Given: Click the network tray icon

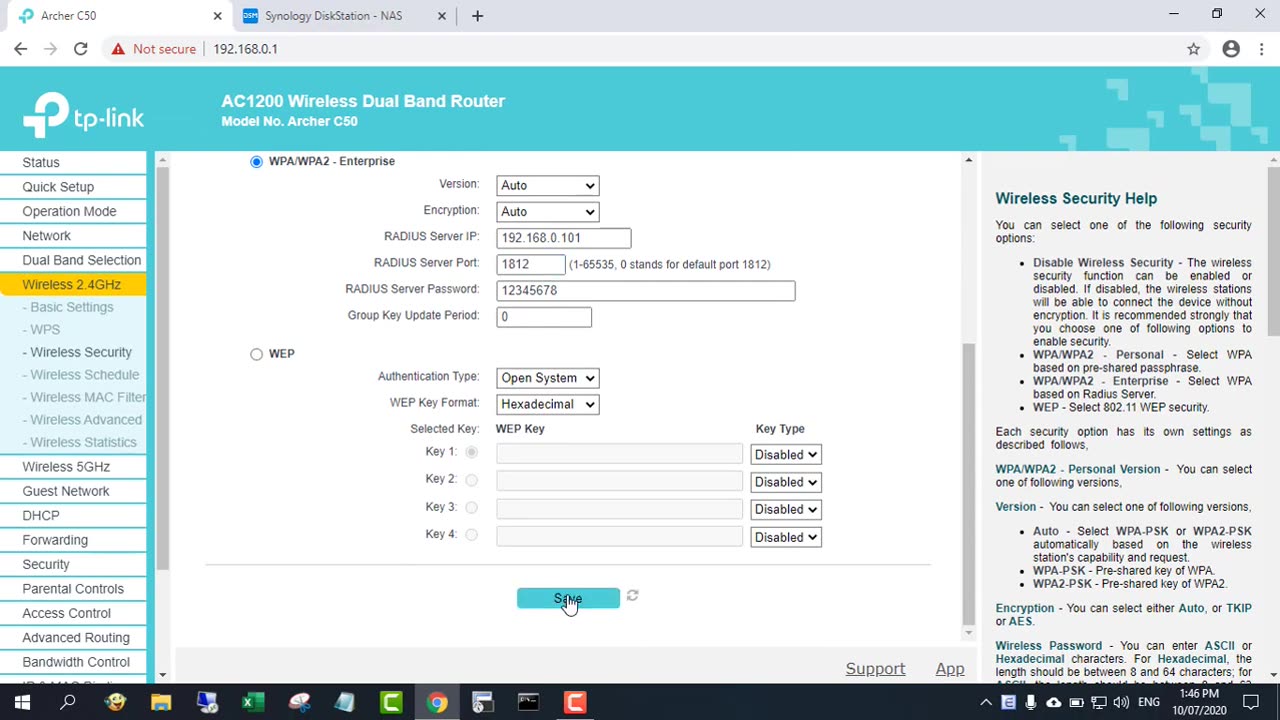Looking at the screenshot, I should (x=1097, y=702).
